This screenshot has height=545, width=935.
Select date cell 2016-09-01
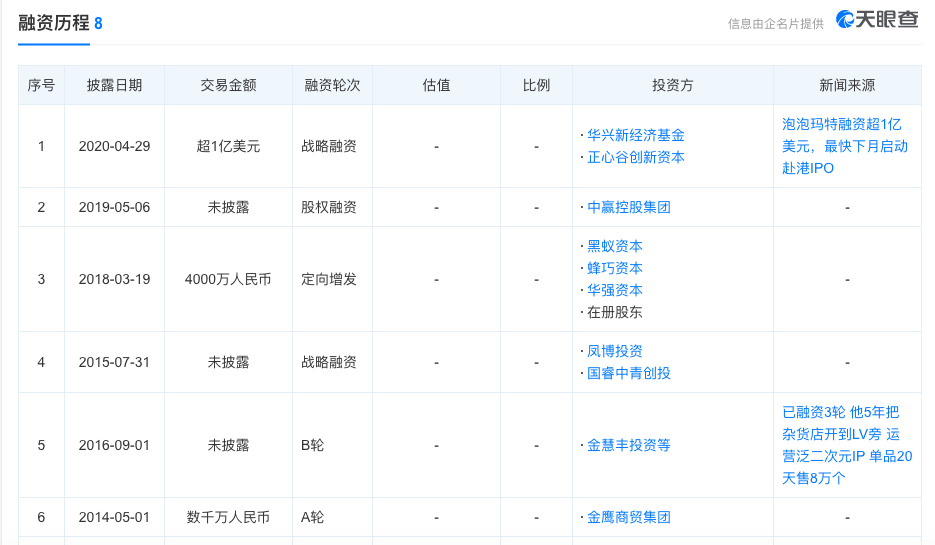pyautogui.click(x=114, y=445)
